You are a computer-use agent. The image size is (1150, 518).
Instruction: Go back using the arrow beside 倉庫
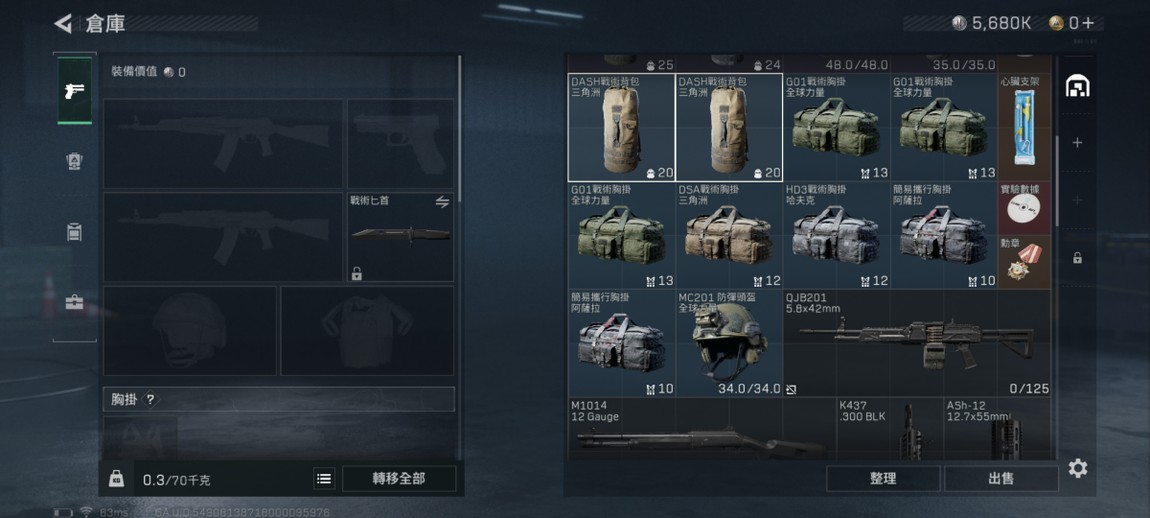point(63,23)
